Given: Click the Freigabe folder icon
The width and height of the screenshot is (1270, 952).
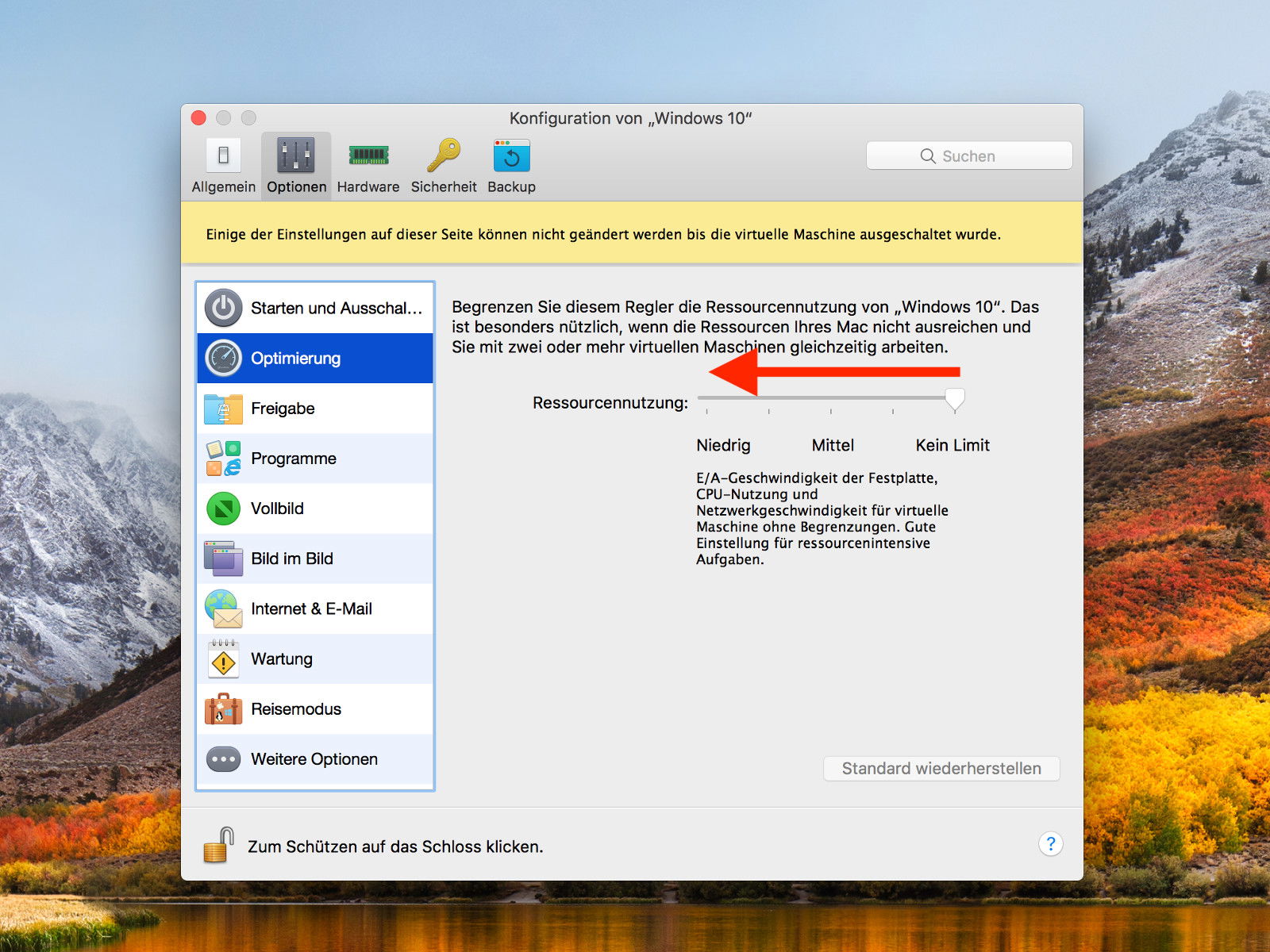Looking at the screenshot, I should (x=224, y=409).
